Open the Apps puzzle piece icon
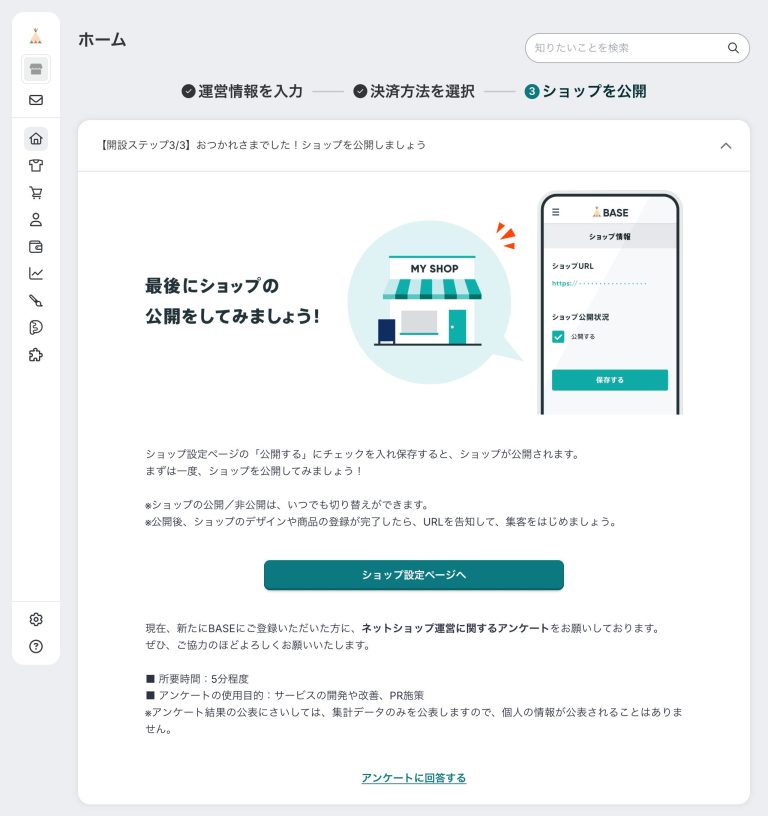 click(x=36, y=355)
